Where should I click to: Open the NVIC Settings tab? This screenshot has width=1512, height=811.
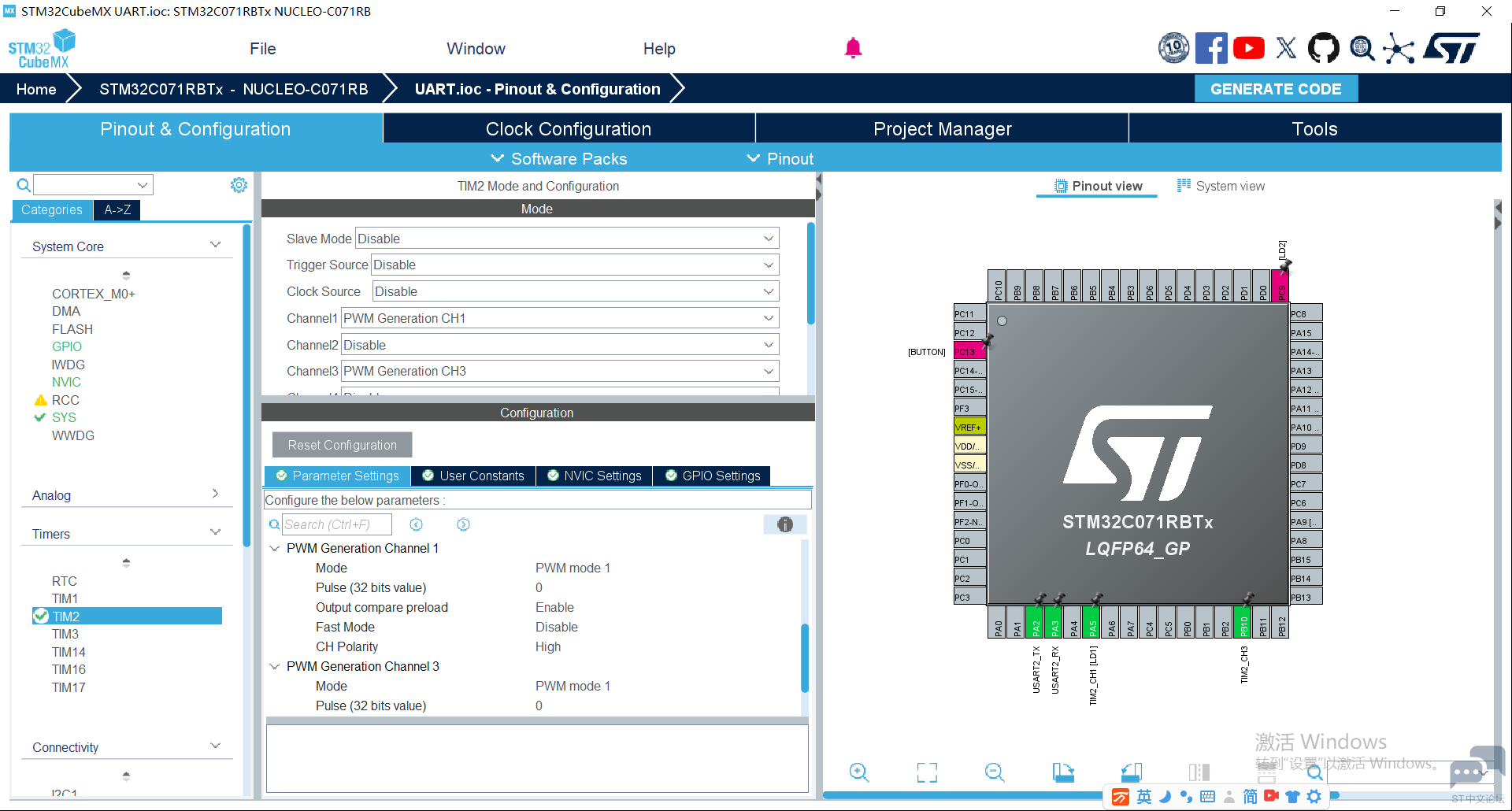[595, 476]
